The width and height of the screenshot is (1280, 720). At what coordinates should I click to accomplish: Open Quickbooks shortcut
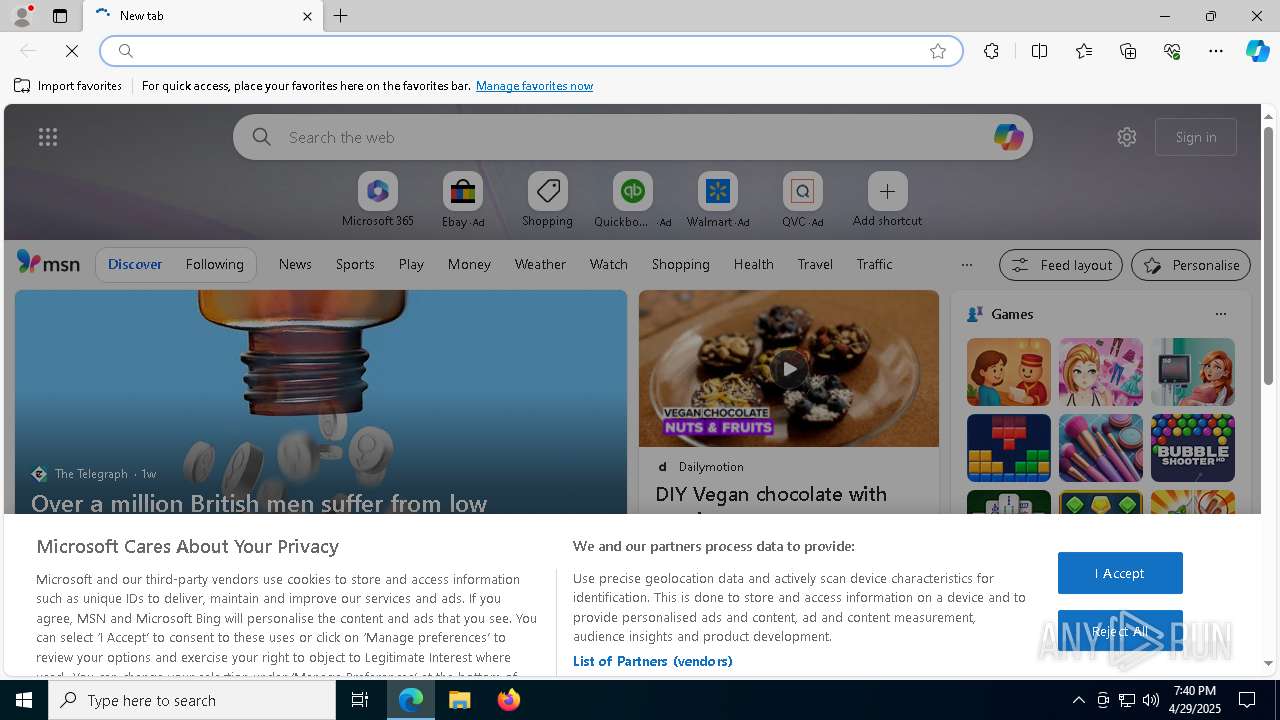[632, 200]
